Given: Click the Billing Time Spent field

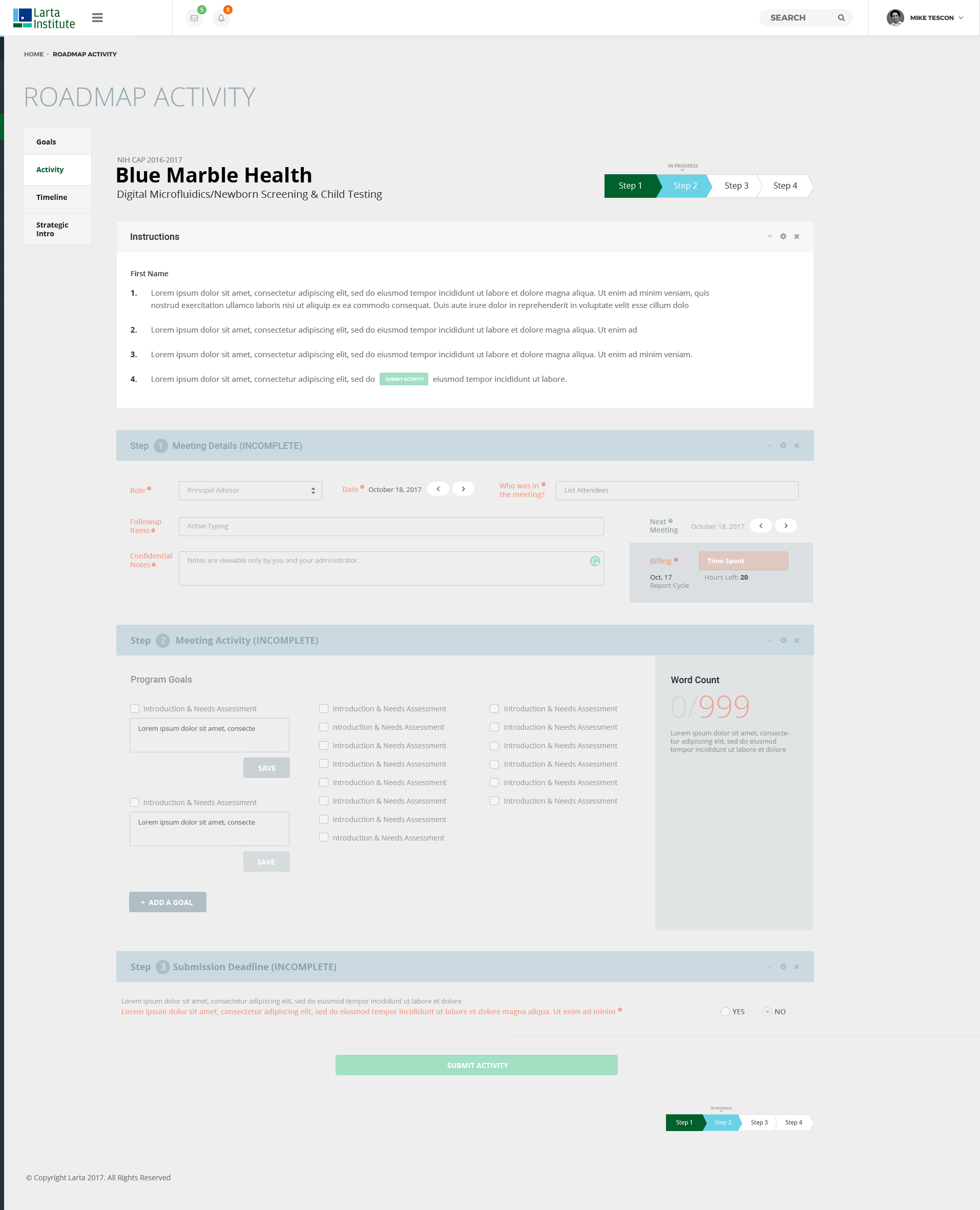Looking at the screenshot, I should point(743,561).
